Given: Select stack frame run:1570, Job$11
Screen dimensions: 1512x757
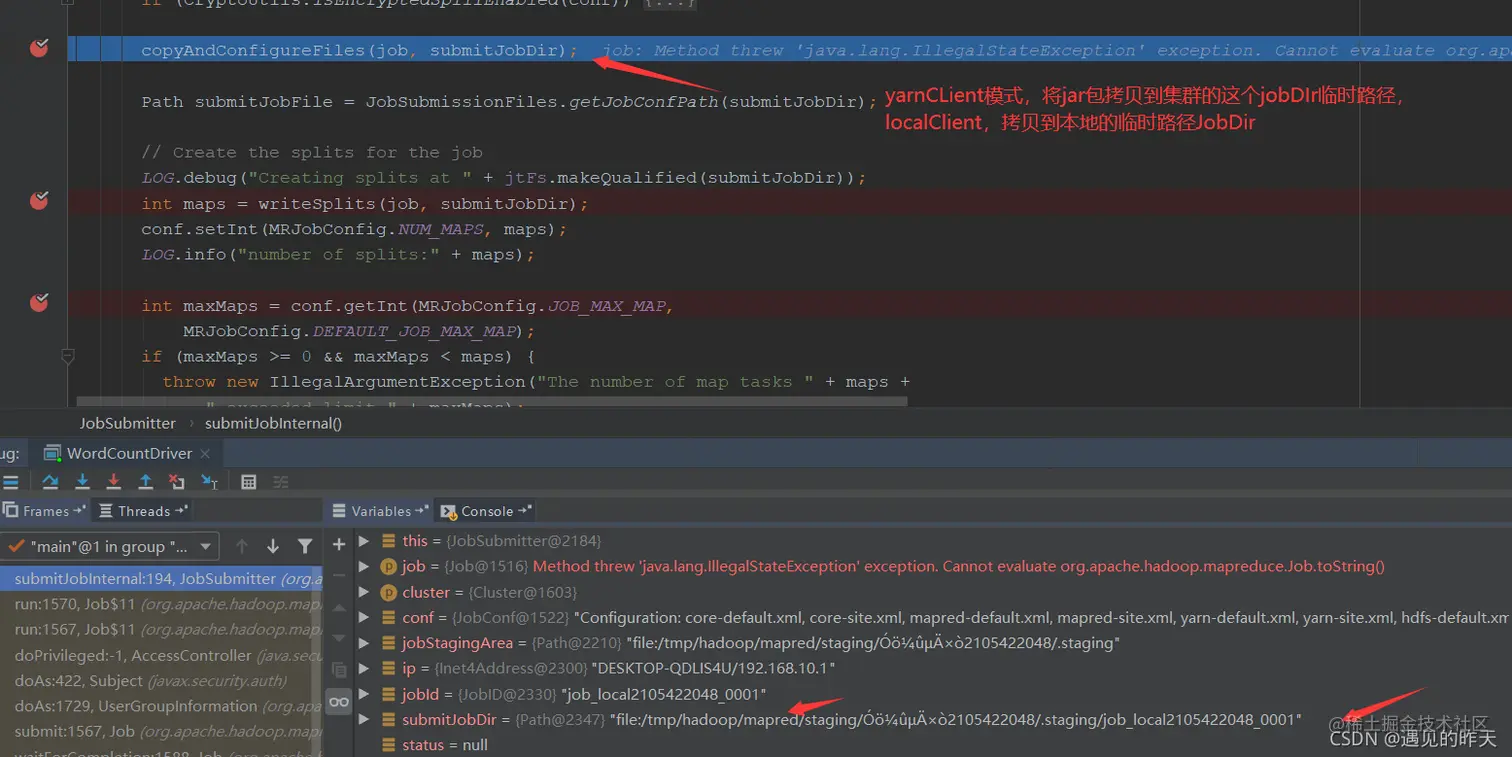Looking at the screenshot, I should [160, 604].
